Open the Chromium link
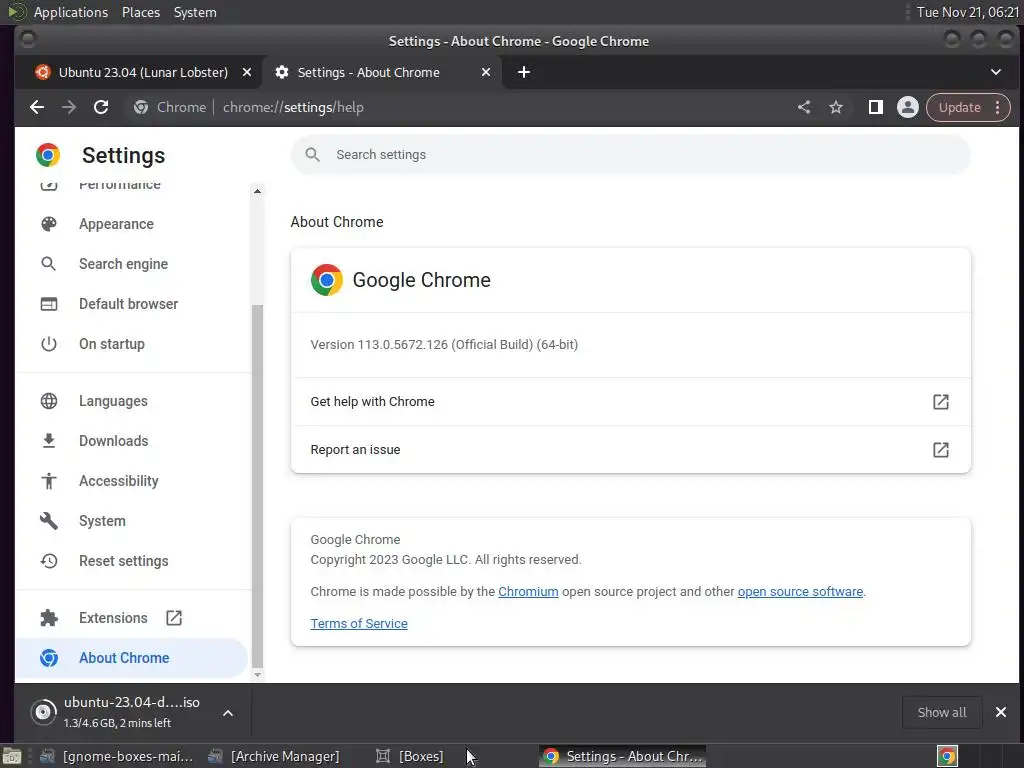The height and width of the screenshot is (768, 1024). pos(528,592)
